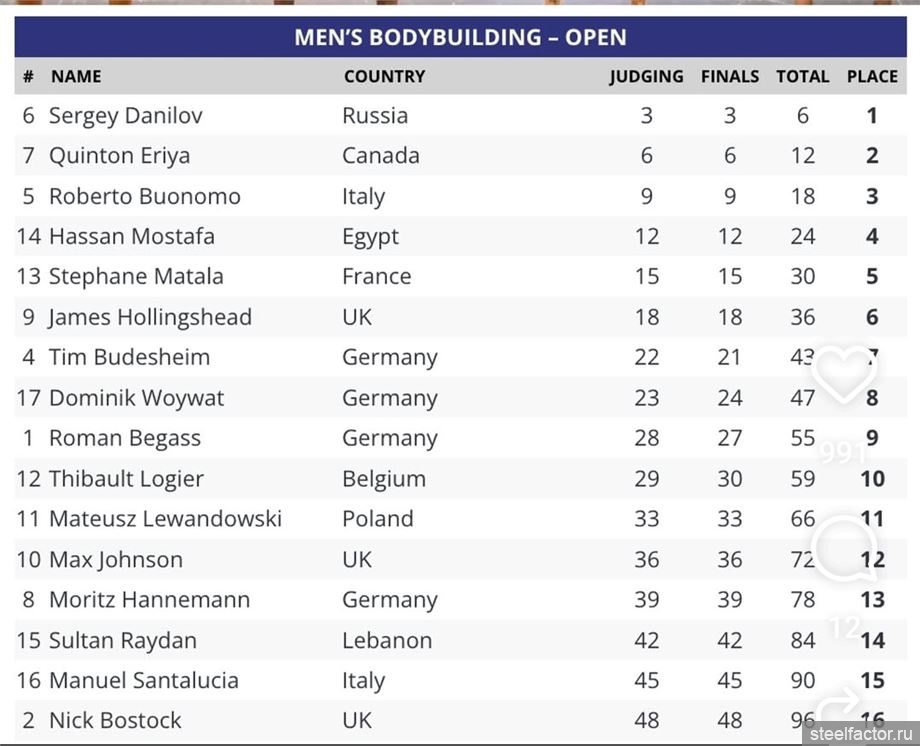Select the Roberto Buonomo entry
This screenshot has width=920, height=746.
[x=145, y=197]
